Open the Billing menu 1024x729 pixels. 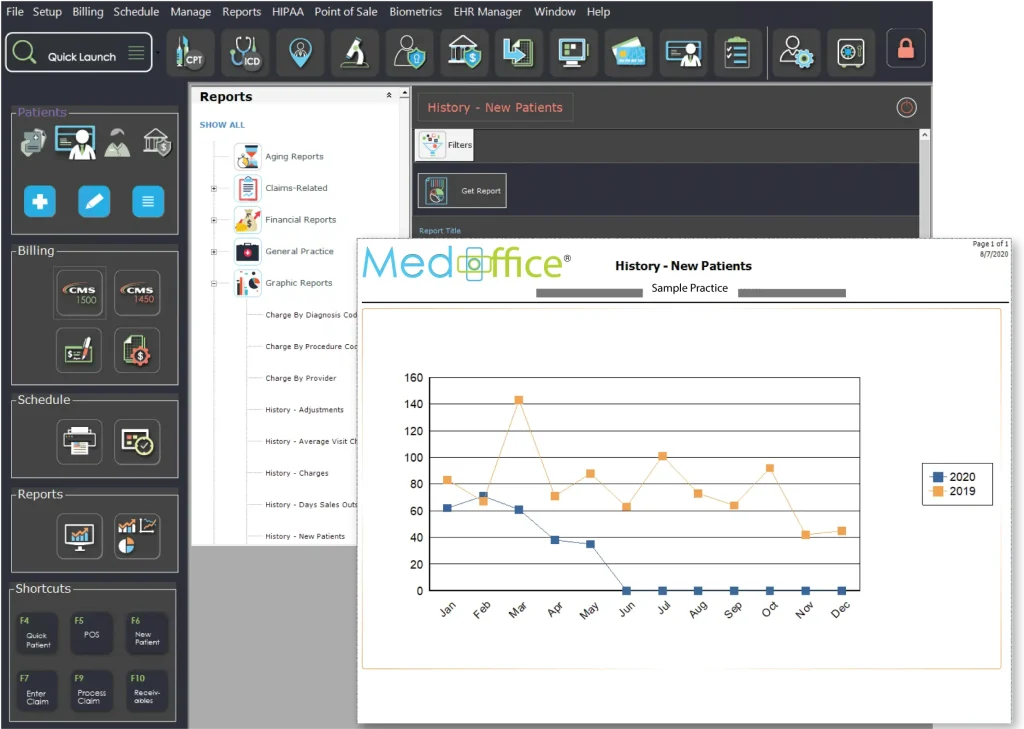pyautogui.click(x=88, y=12)
